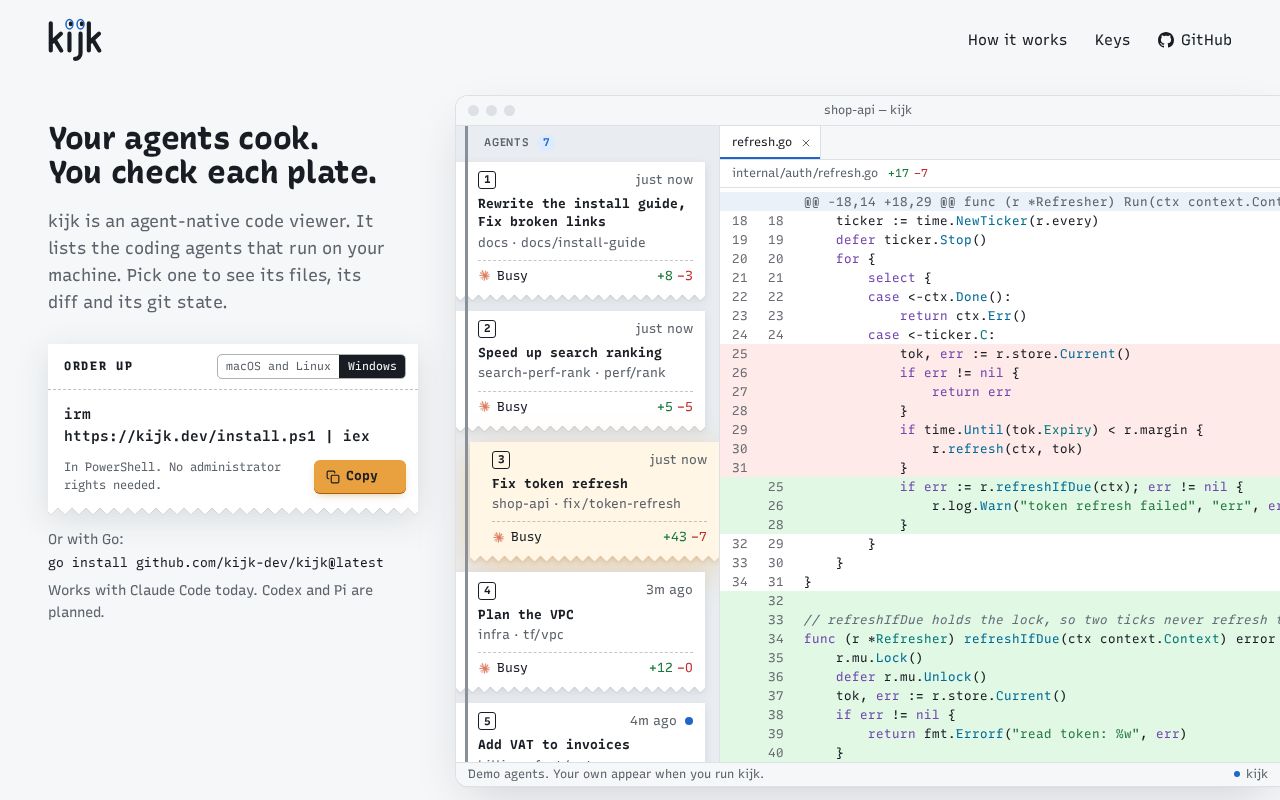Viewport: 1280px width, 800px height.
Task: Click number badge 1 on install guide card
Action: coord(487,180)
